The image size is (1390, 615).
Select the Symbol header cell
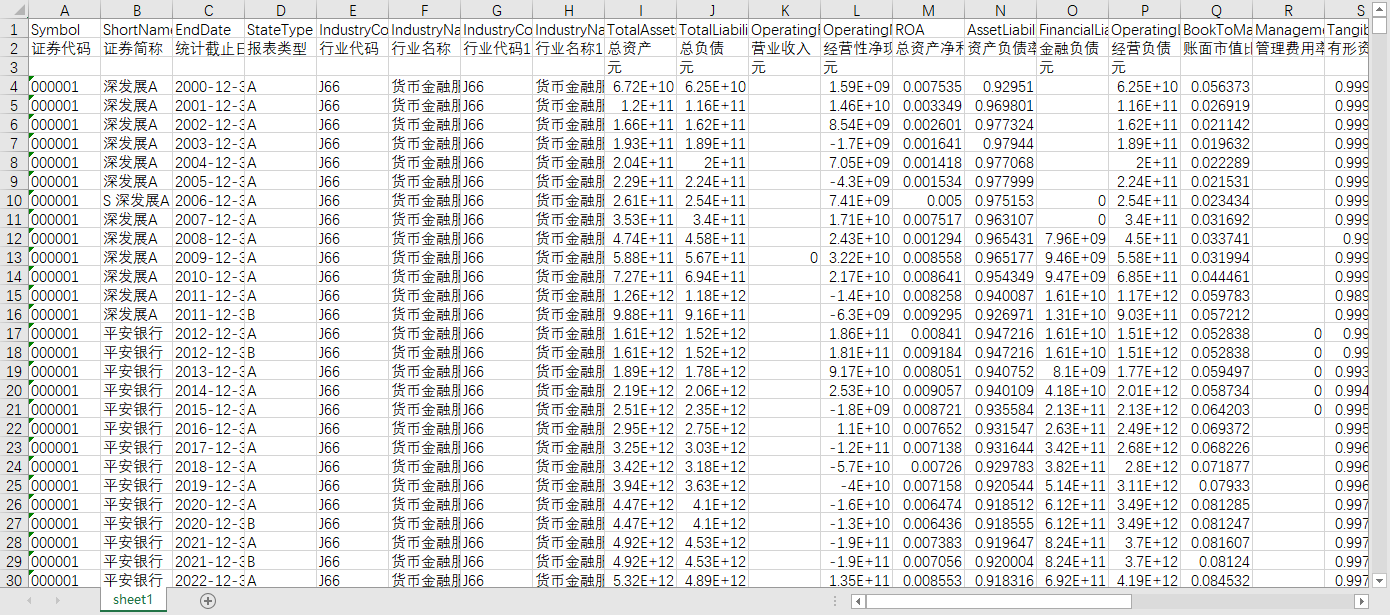point(64,29)
